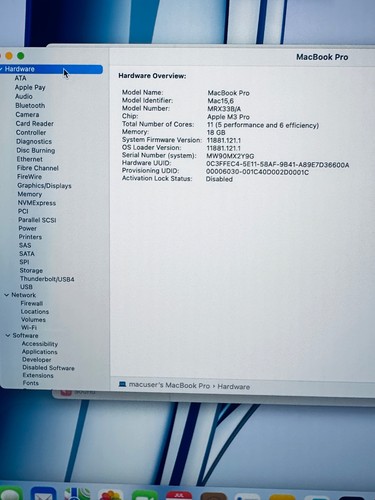Open Fonts under Software
375x500 pixels.
31,383
